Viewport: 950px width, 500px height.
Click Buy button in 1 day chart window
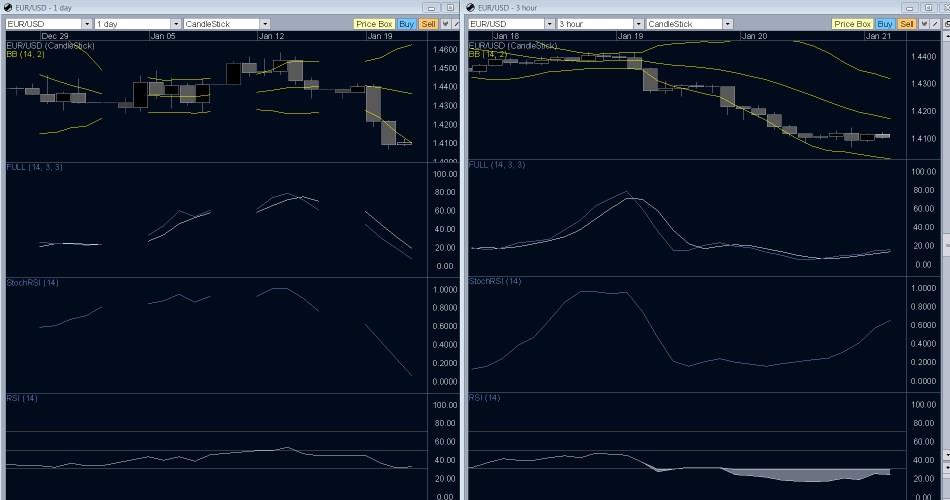(406, 24)
